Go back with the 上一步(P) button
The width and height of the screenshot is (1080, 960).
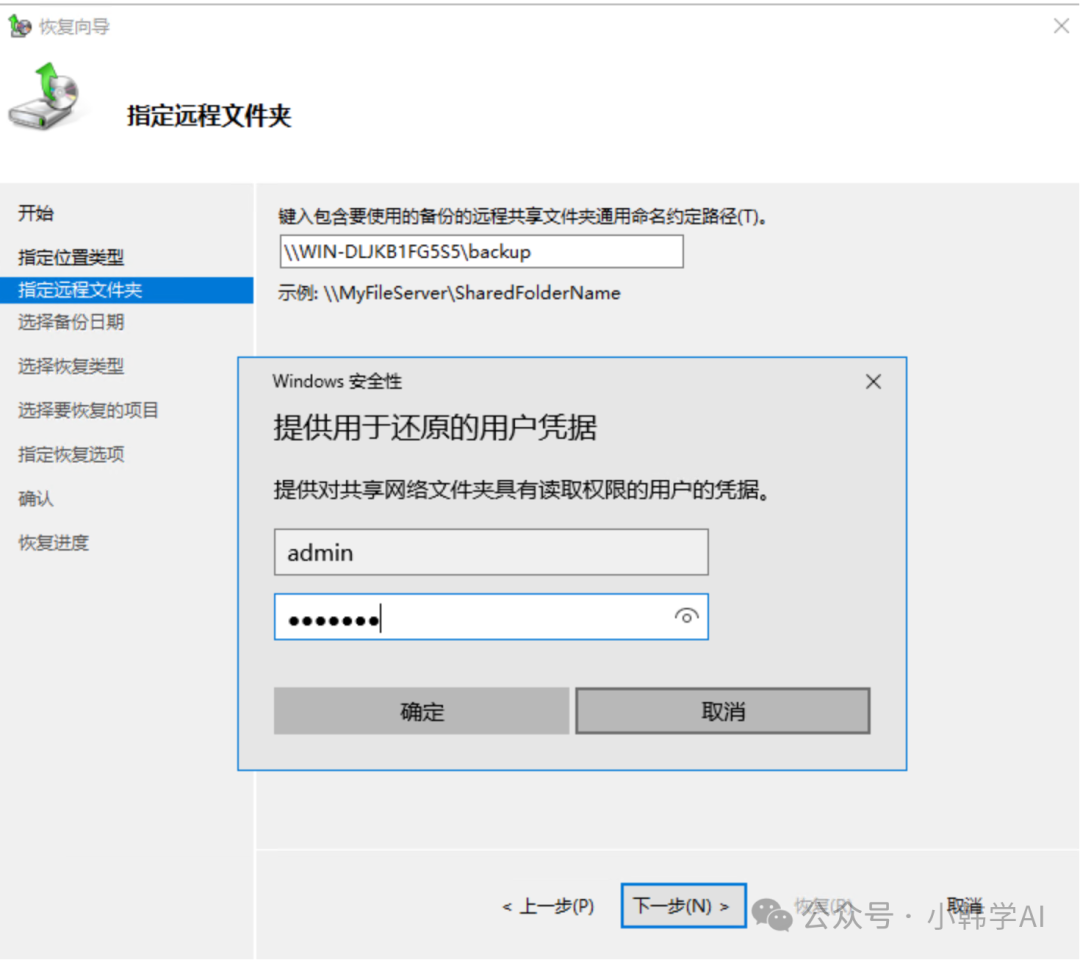tap(548, 906)
